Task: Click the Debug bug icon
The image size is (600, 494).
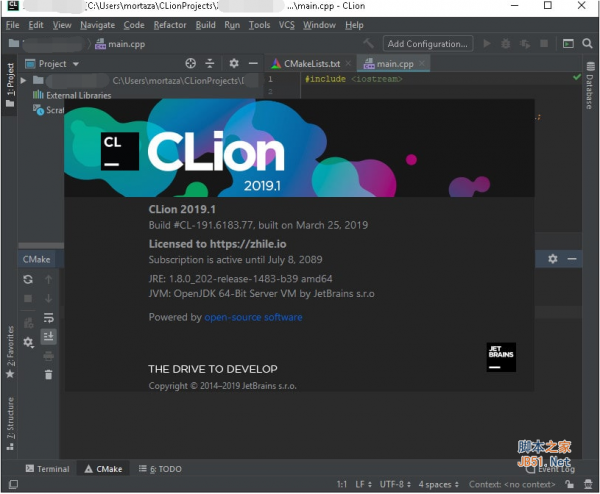Action: (505, 44)
